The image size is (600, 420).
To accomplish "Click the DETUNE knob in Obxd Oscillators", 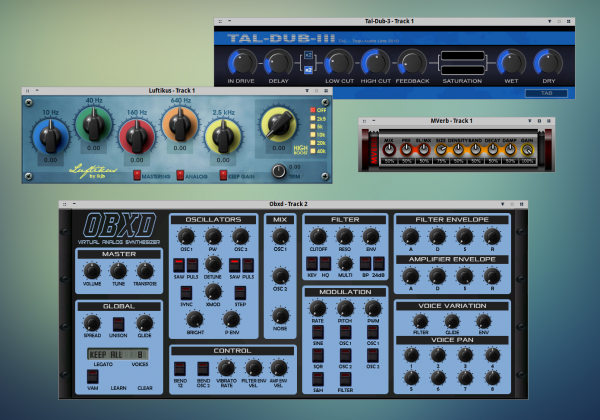I will click(x=213, y=264).
